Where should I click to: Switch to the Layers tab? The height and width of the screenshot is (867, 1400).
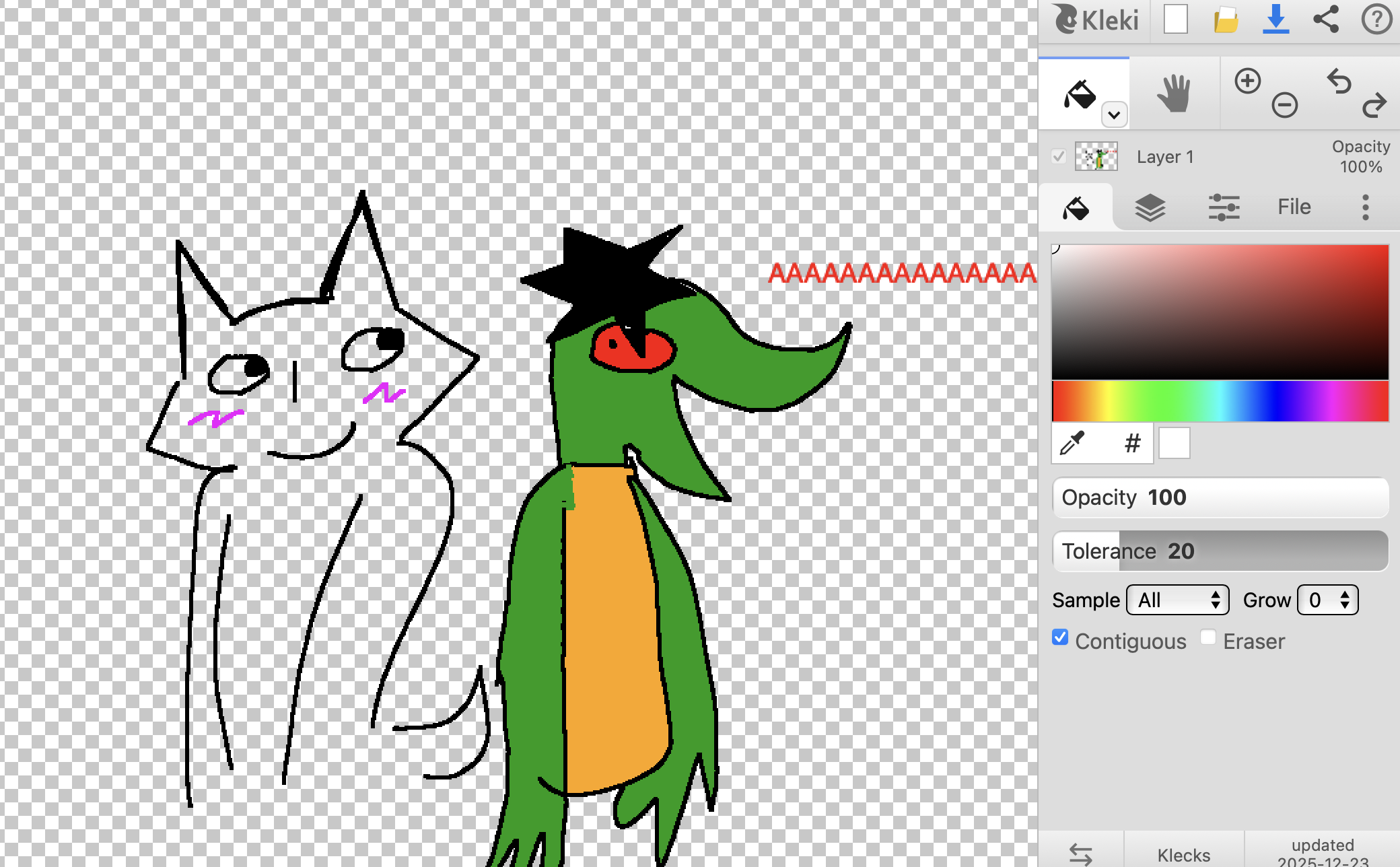click(x=1150, y=207)
